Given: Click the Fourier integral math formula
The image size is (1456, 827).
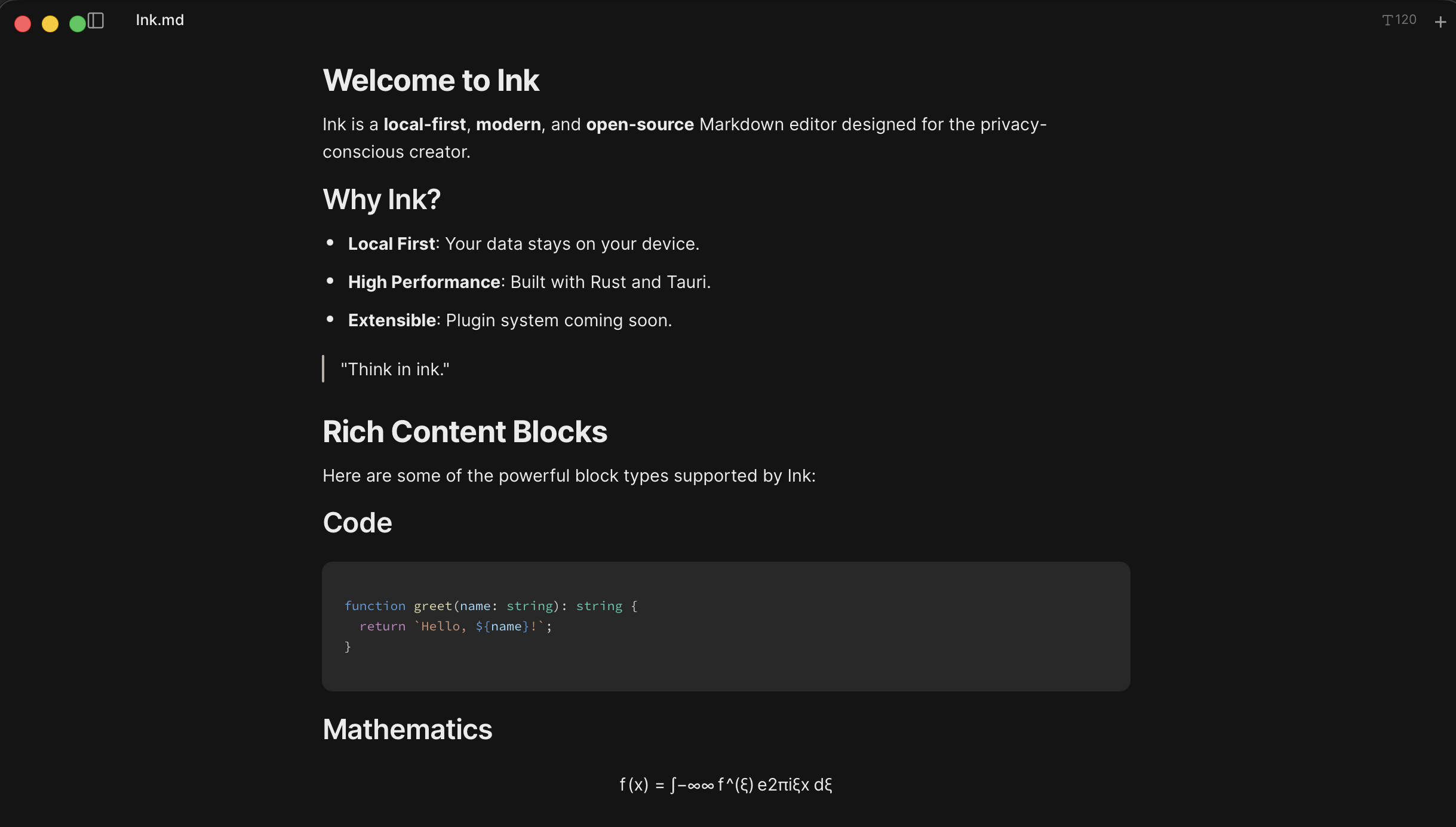Looking at the screenshot, I should 726,785.
